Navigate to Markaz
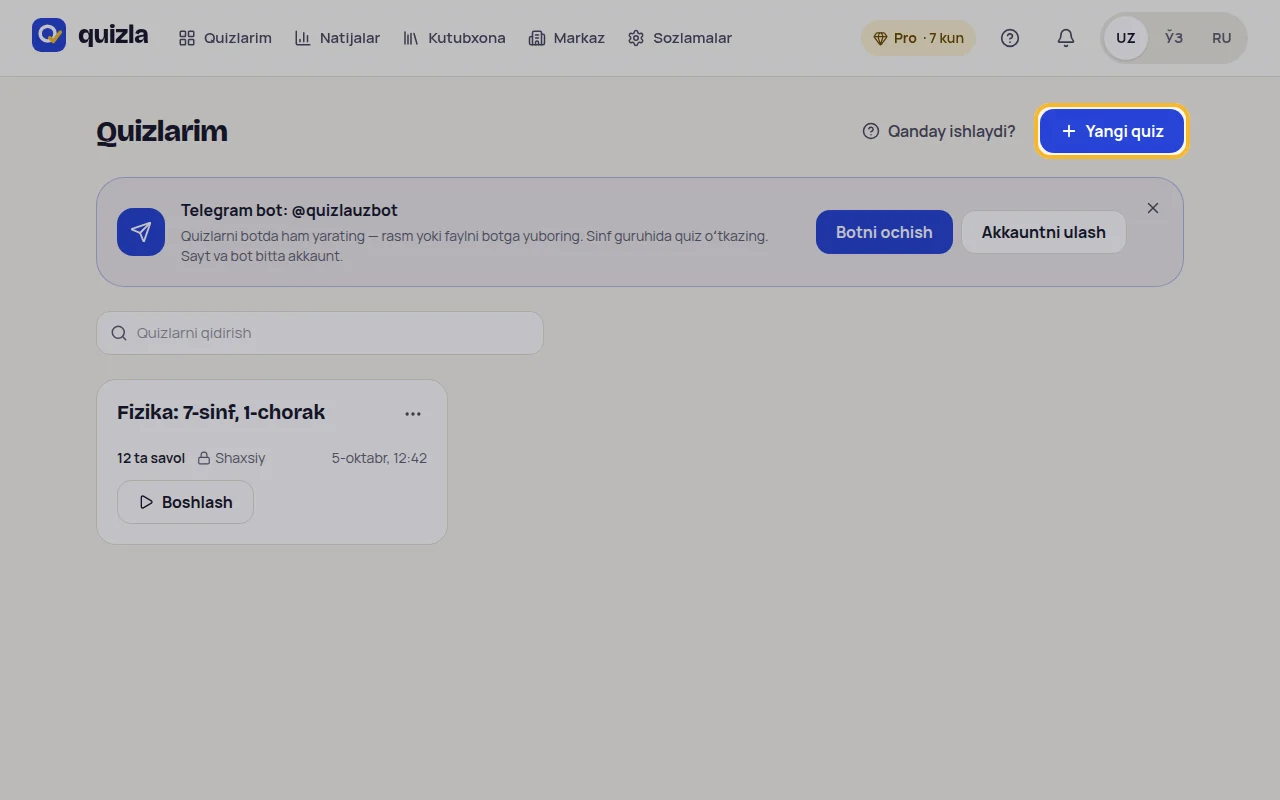The height and width of the screenshot is (800, 1280). [x=566, y=38]
